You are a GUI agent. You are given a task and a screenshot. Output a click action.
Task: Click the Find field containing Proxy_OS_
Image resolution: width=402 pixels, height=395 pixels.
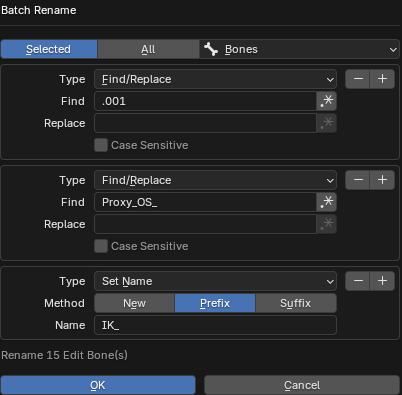tap(205, 202)
